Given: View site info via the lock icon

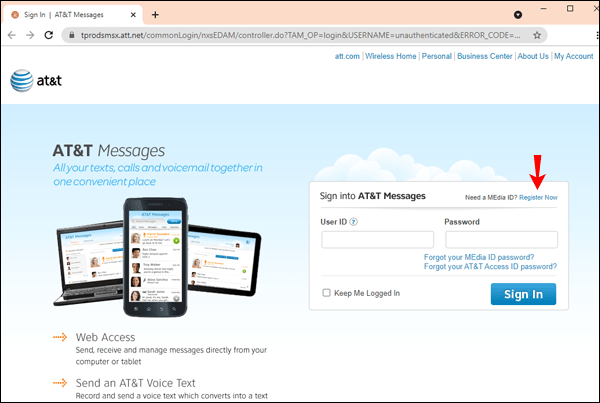Looking at the screenshot, I should coord(72,35).
